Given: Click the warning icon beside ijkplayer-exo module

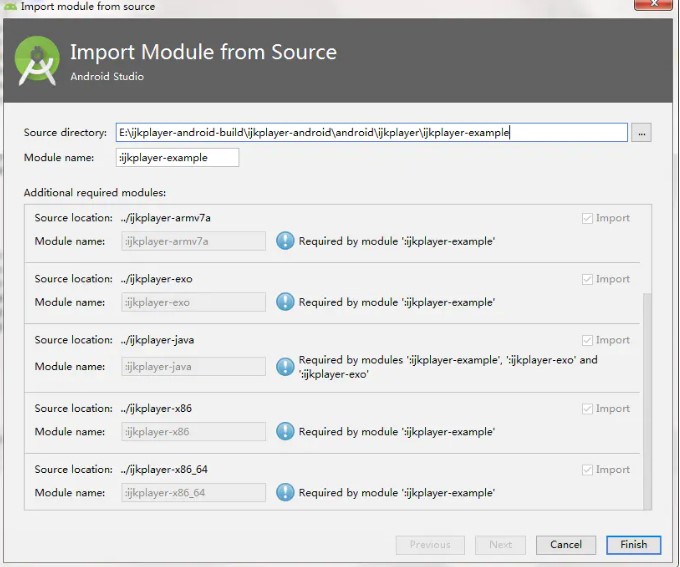Looking at the screenshot, I should pyautogui.click(x=285, y=302).
